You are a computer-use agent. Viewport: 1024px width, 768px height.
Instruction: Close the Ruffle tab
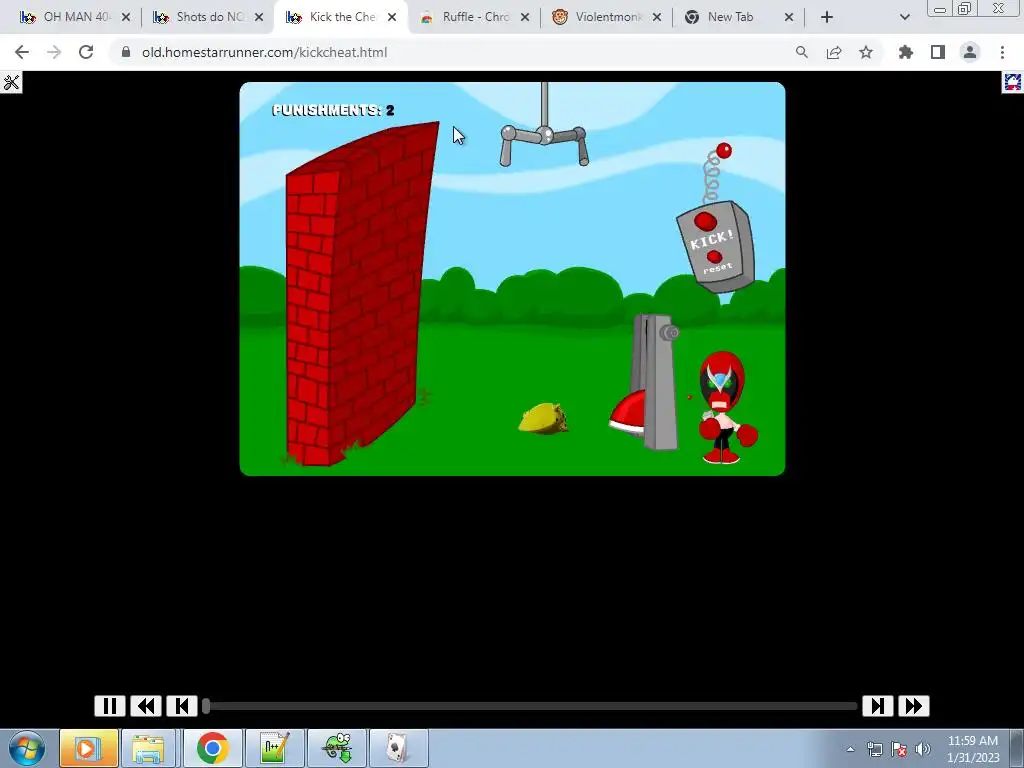pyautogui.click(x=525, y=18)
